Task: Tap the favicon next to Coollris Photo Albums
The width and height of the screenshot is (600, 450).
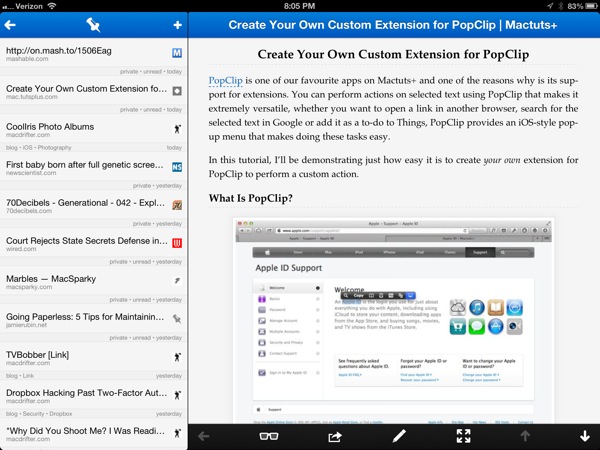Action: [x=177, y=129]
